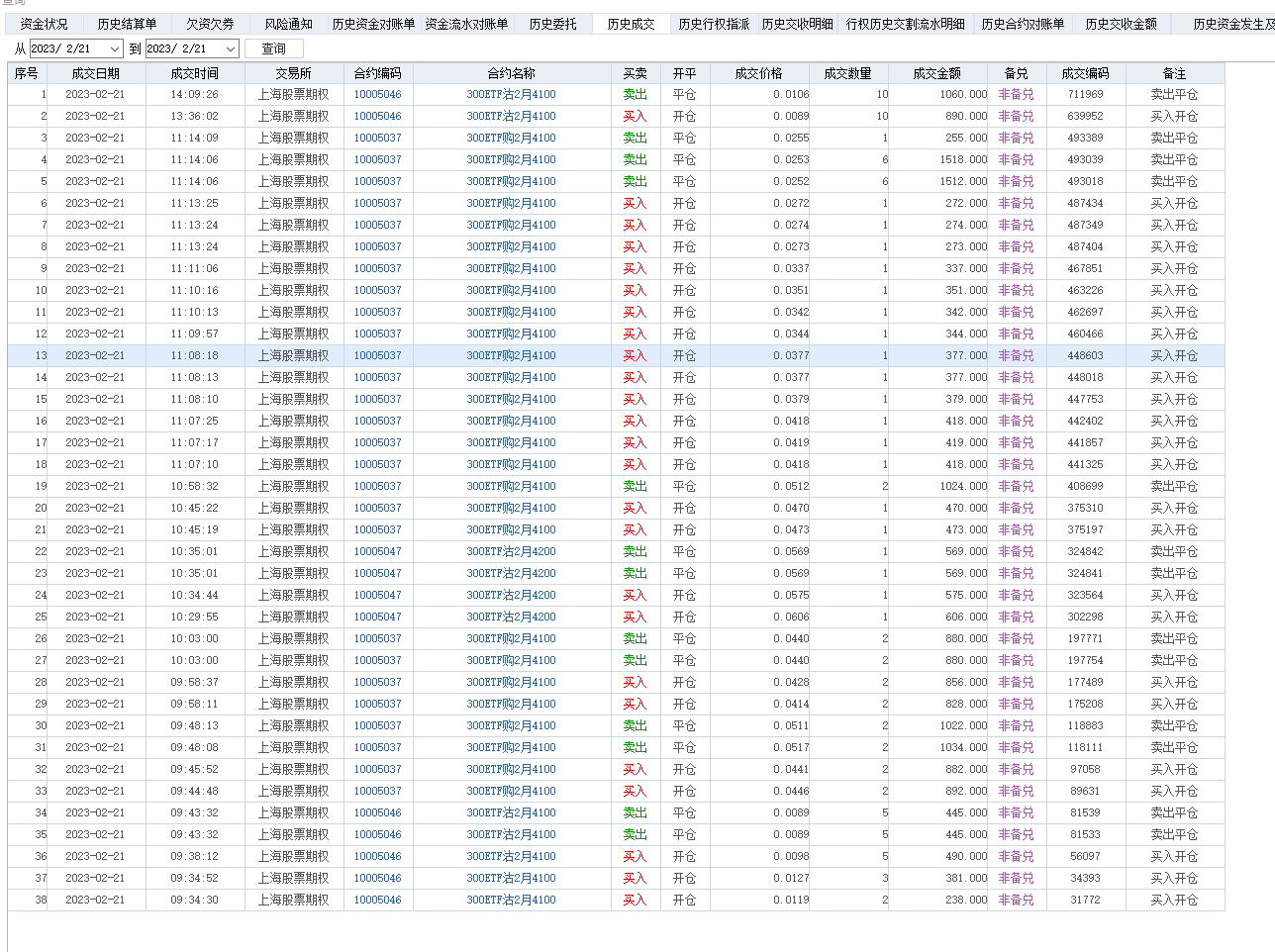
Task: Click the 非备兑 remark in row 38
Action: click(x=1016, y=900)
